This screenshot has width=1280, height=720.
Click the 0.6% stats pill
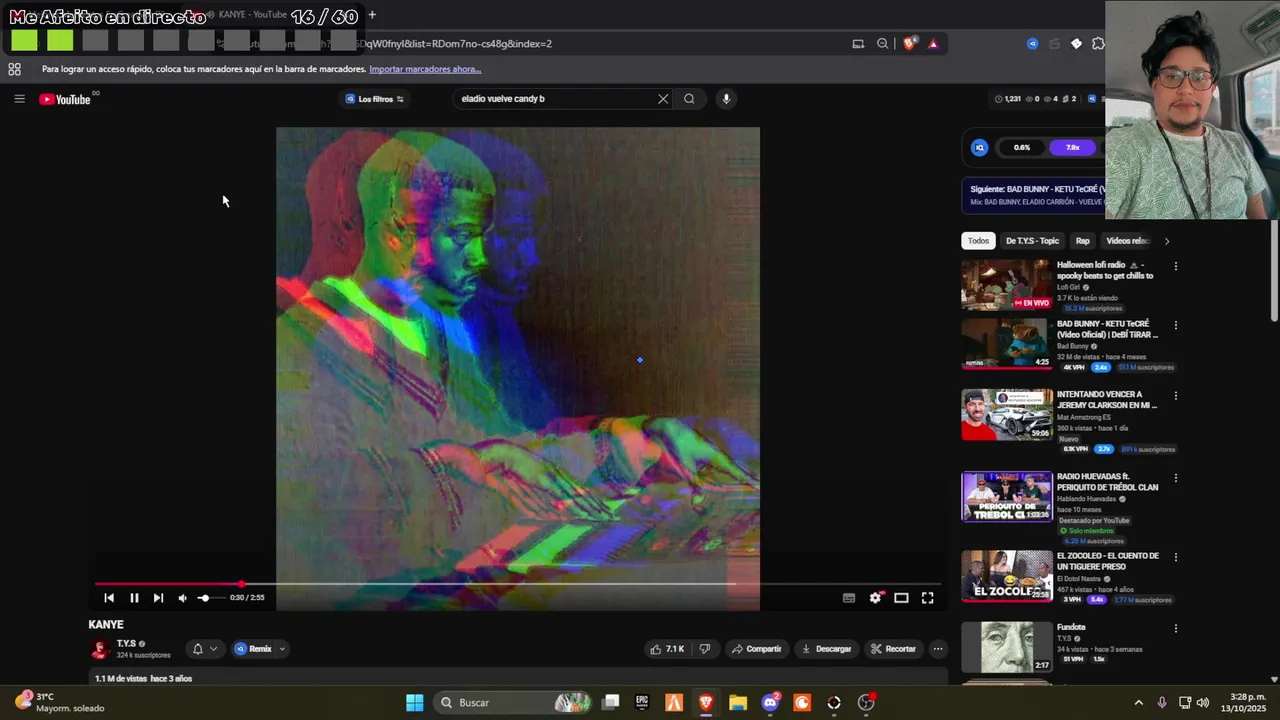(1021, 147)
